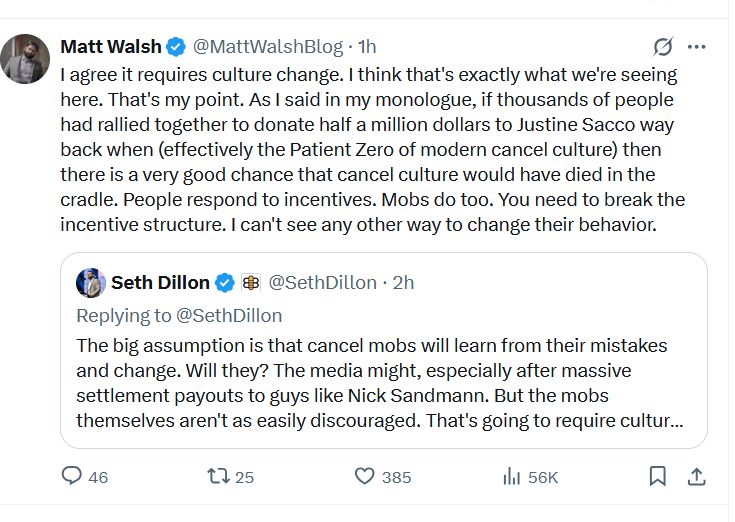The height and width of the screenshot is (522, 735).
Task: Click the Seth Dillon display name
Action: tap(160, 283)
